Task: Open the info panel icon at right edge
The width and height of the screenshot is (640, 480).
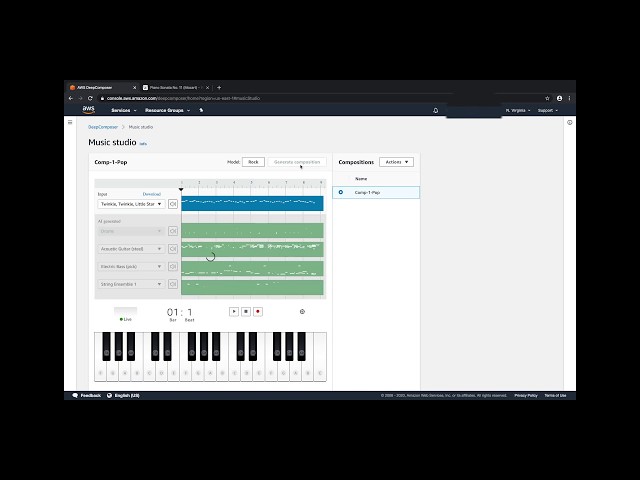Action: click(569, 122)
